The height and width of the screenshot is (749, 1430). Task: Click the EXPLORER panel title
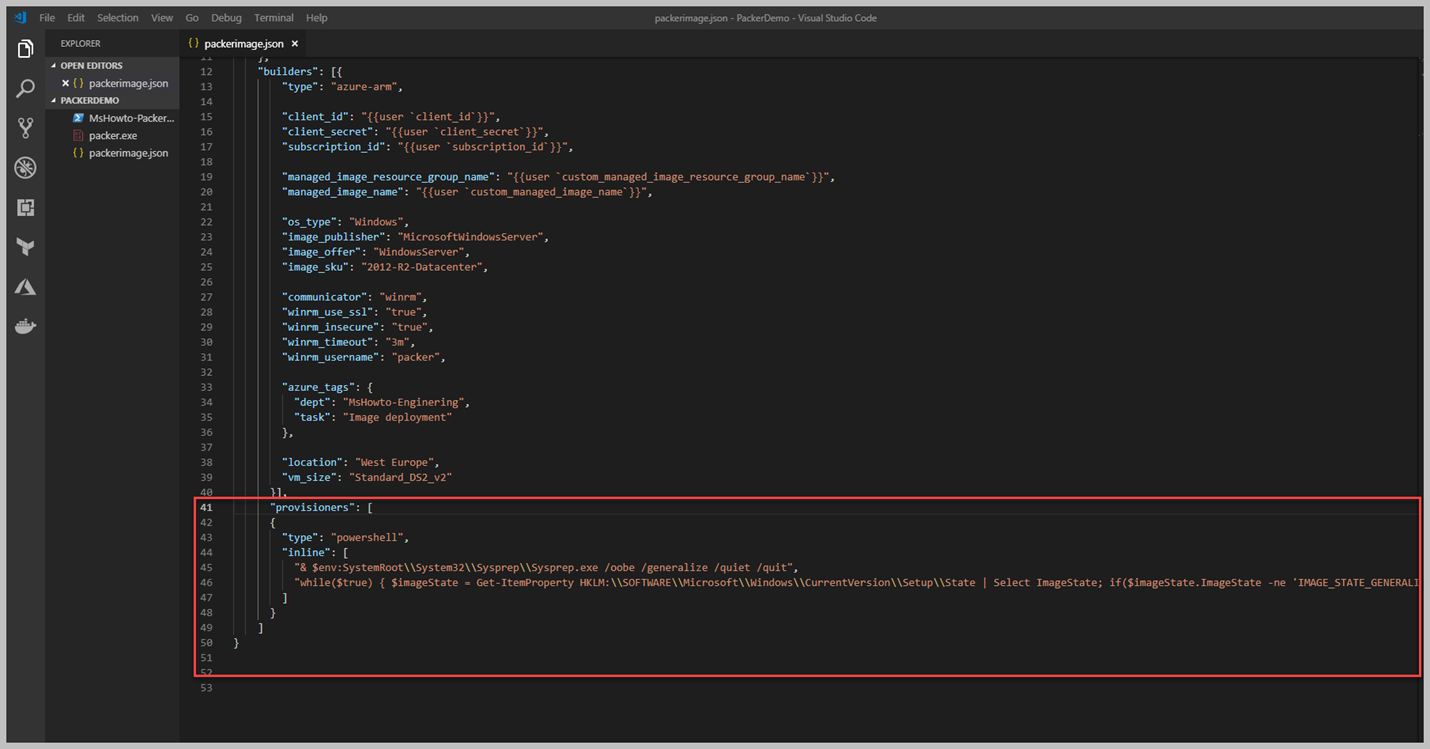(80, 44)
